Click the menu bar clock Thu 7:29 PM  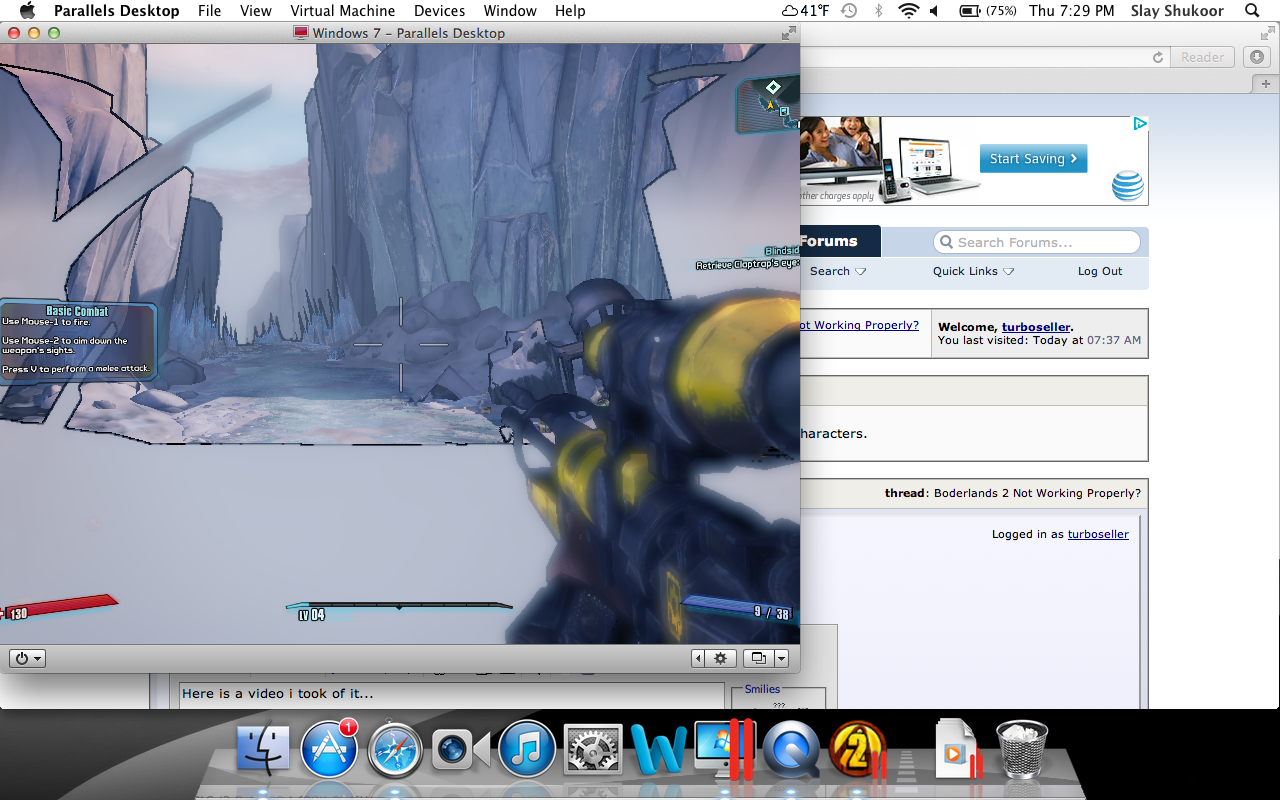[x=1071, y=11]
